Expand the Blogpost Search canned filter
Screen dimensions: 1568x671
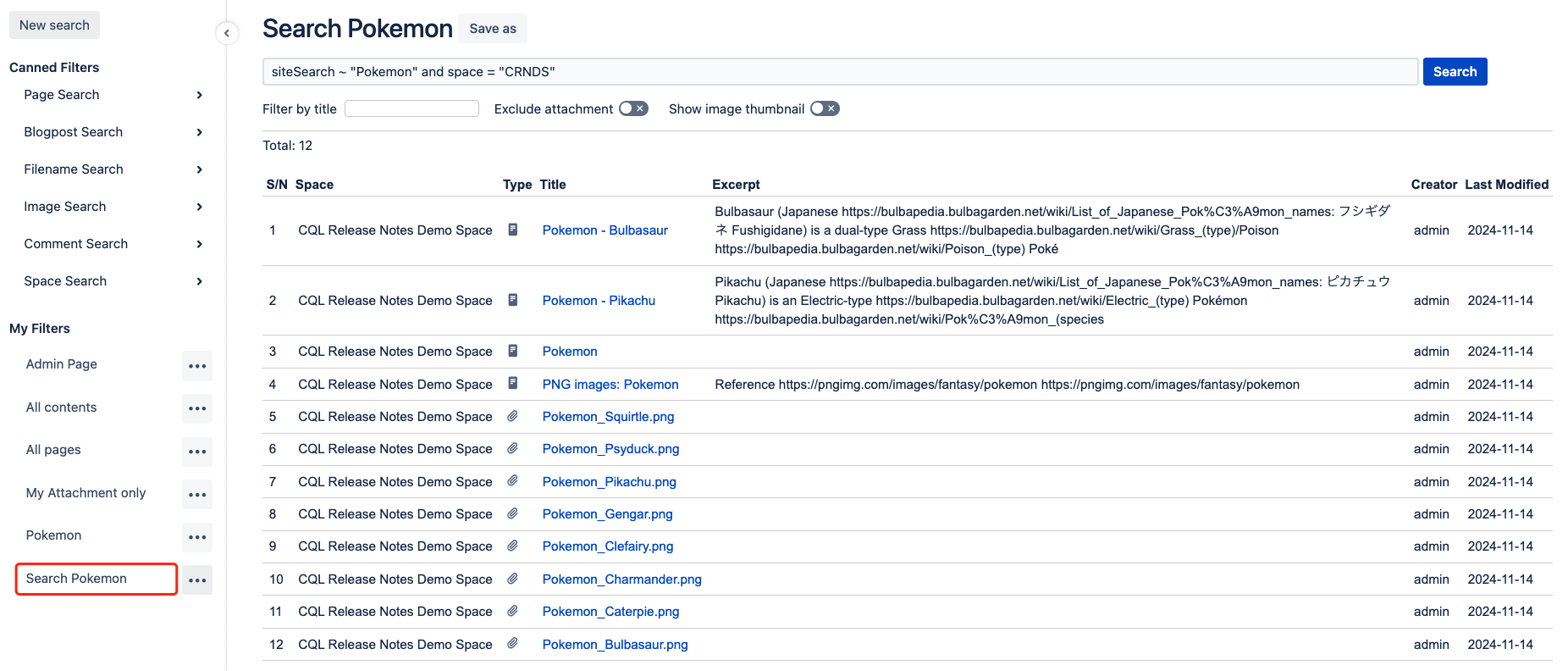(199, 132)
